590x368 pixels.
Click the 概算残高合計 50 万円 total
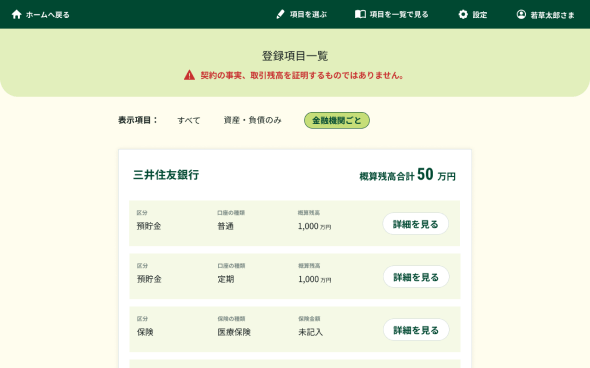(x=408, y=175)
